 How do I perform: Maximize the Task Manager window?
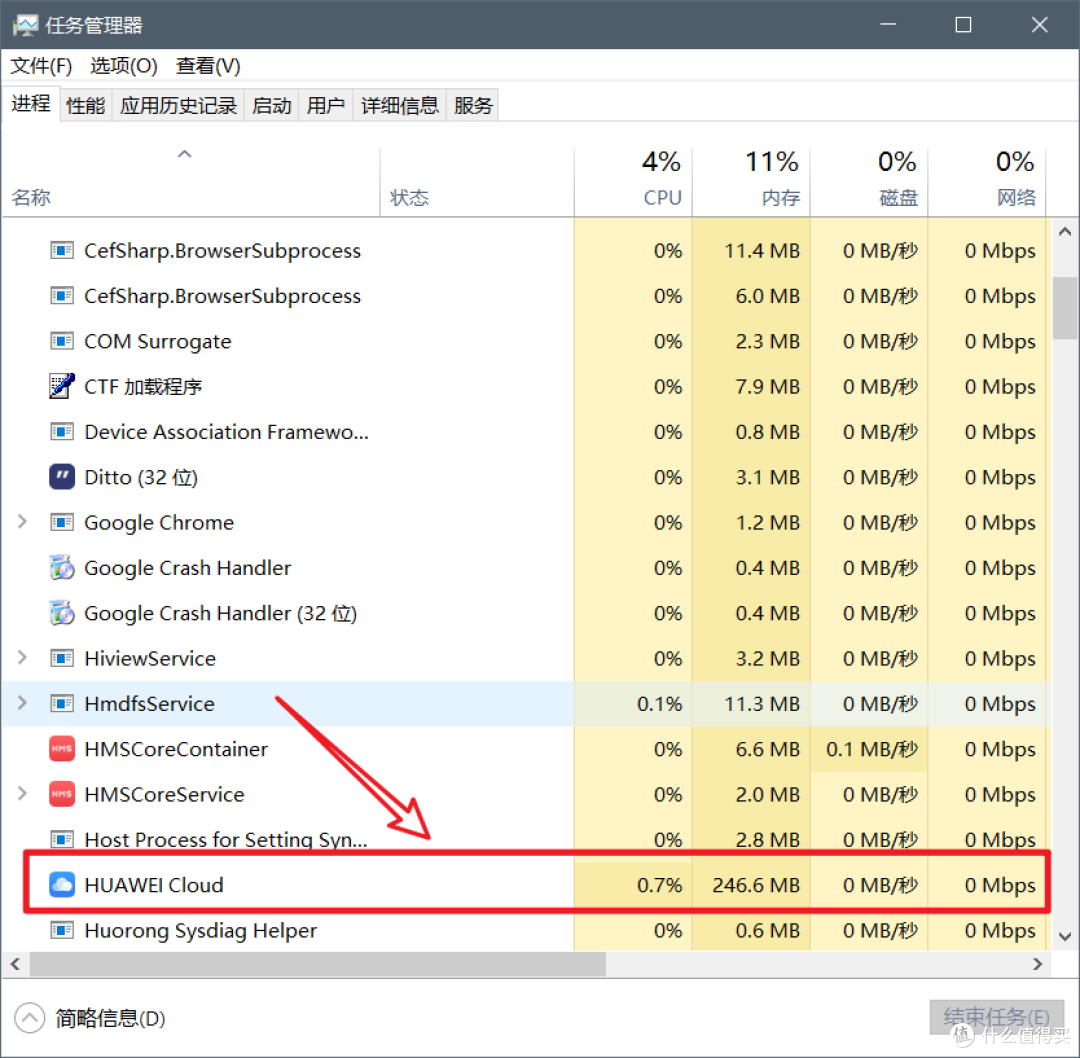964,25
